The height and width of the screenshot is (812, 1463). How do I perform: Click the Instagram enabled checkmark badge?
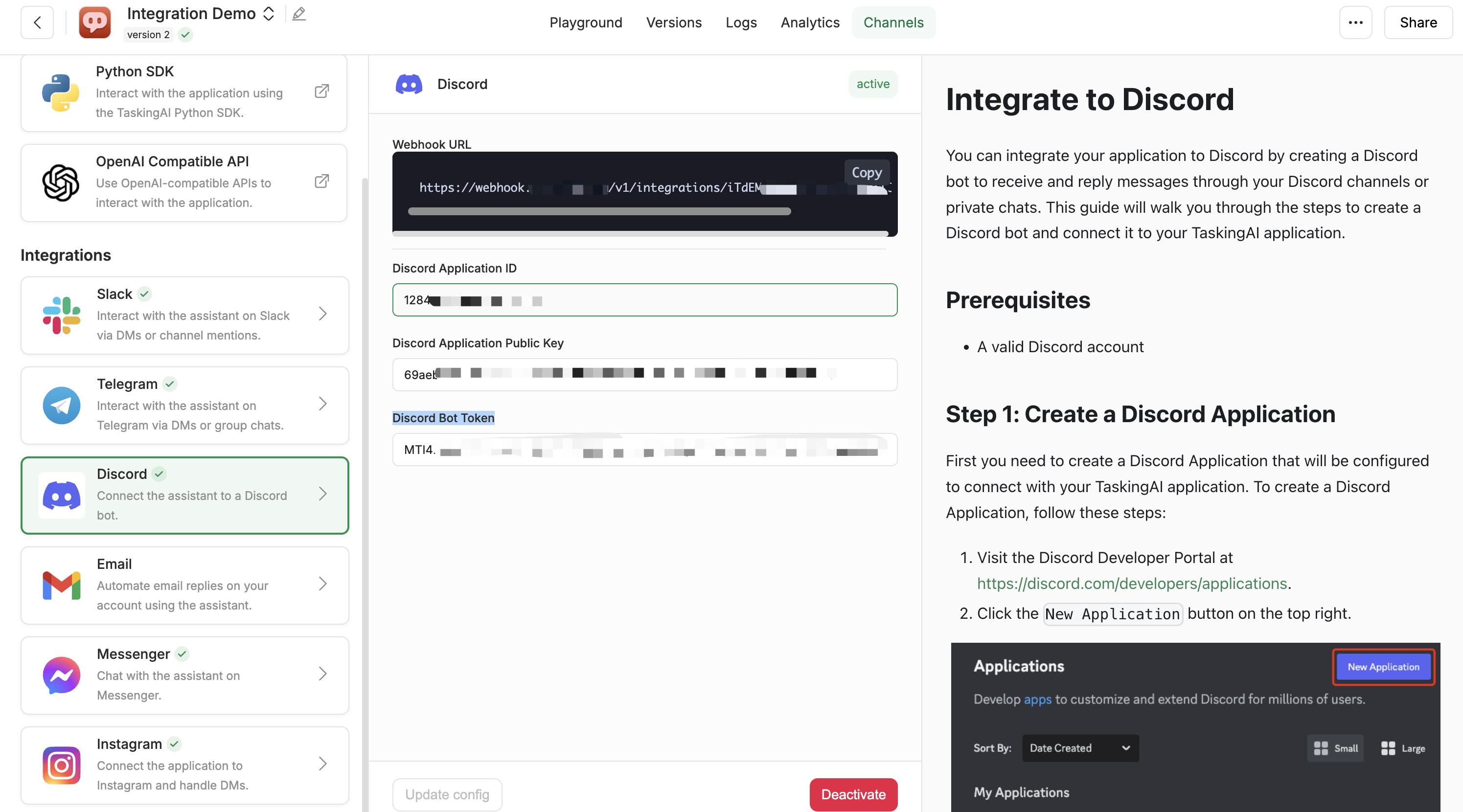(174, 744)
